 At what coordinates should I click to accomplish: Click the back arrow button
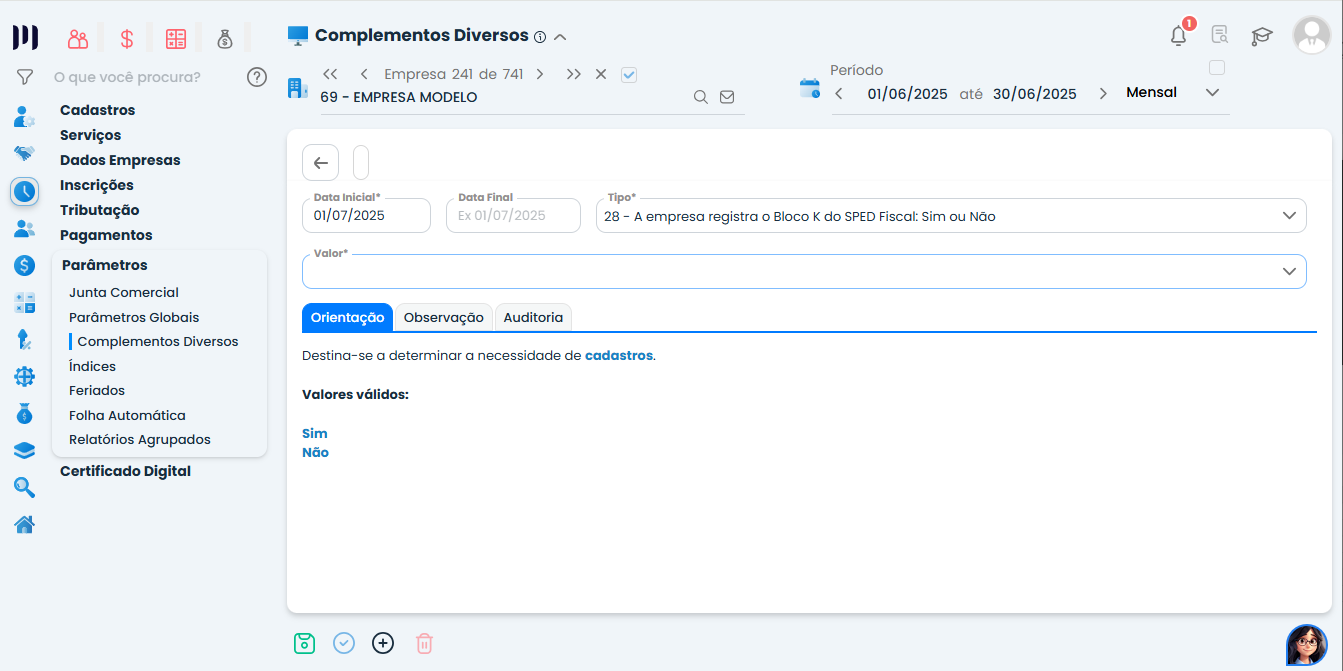click(321, 163)
